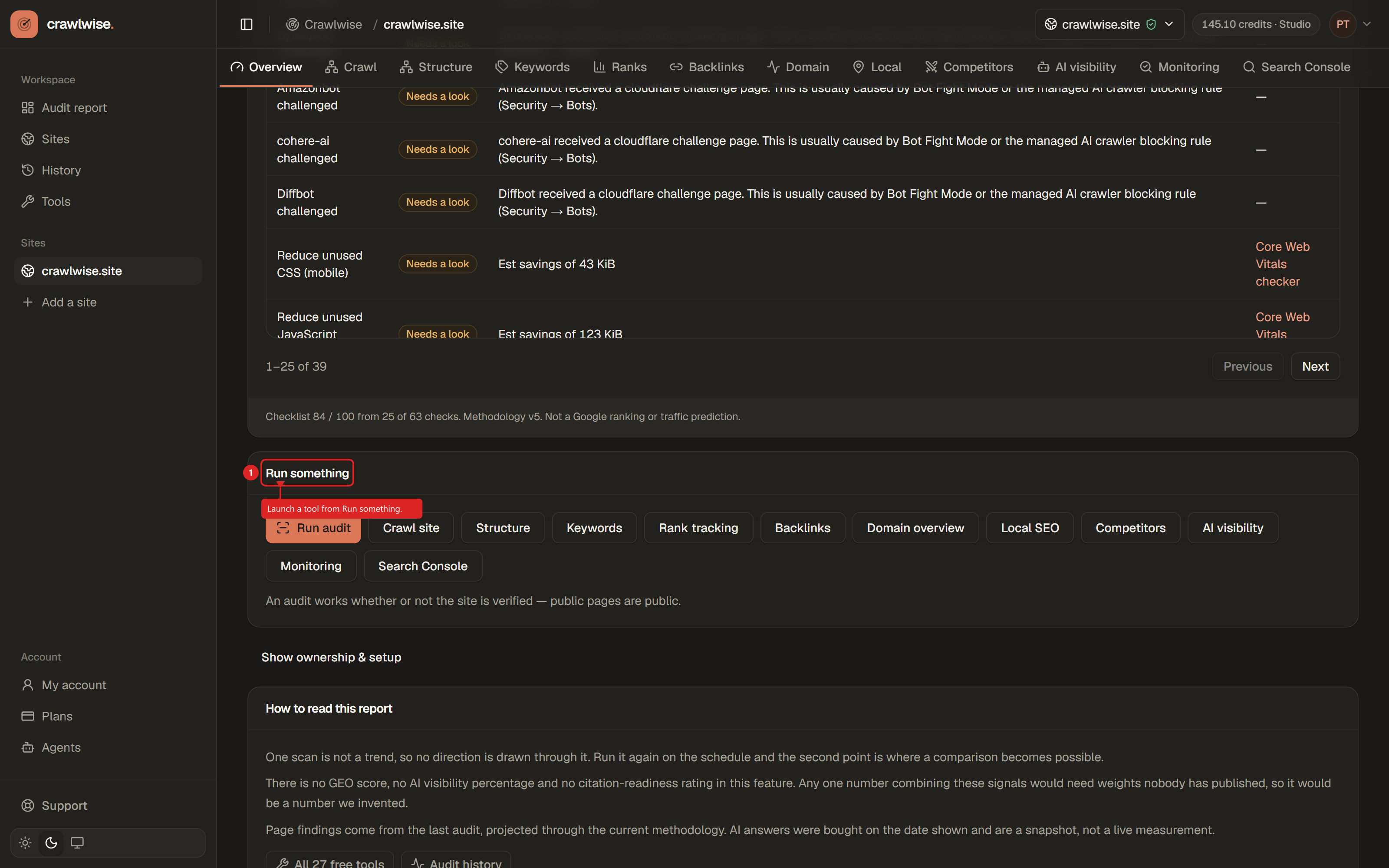Go to Sites in the sidebar
This screenshot has width=1389, height=868.
tap(108, 139)
